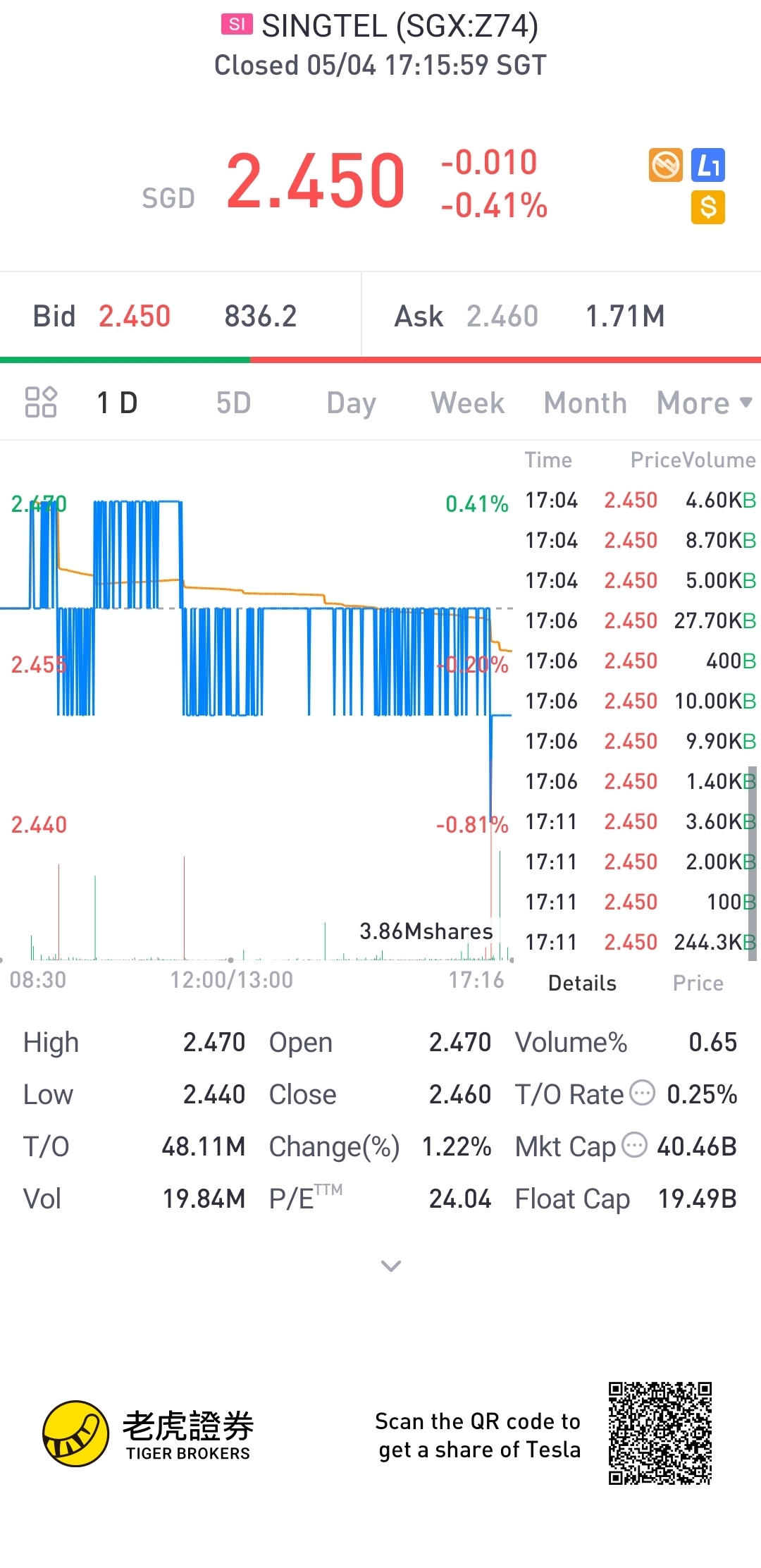Select the trade row with 10.00K volume
761x1568 pixels.
pos(641,701)
